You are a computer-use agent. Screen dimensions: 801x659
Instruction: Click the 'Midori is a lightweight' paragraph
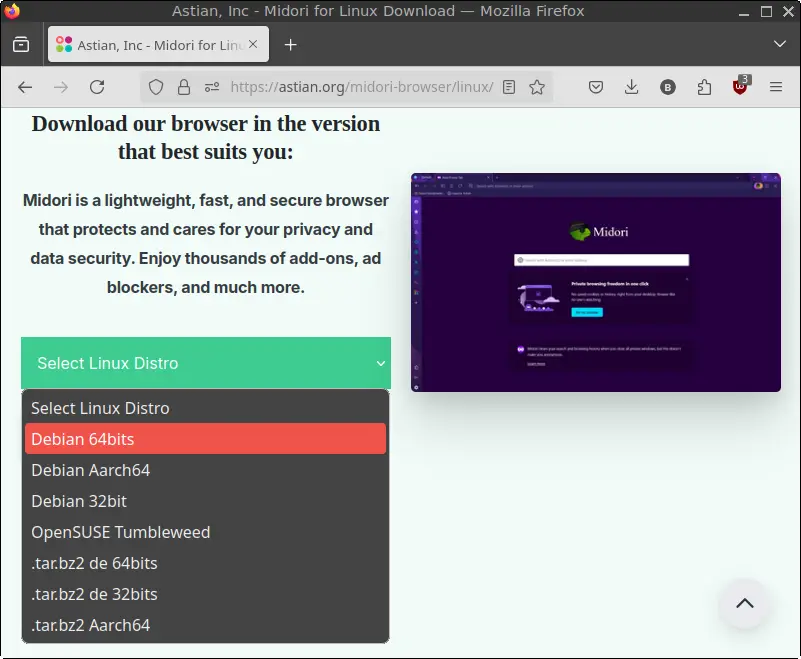click(x=205, y=244)
